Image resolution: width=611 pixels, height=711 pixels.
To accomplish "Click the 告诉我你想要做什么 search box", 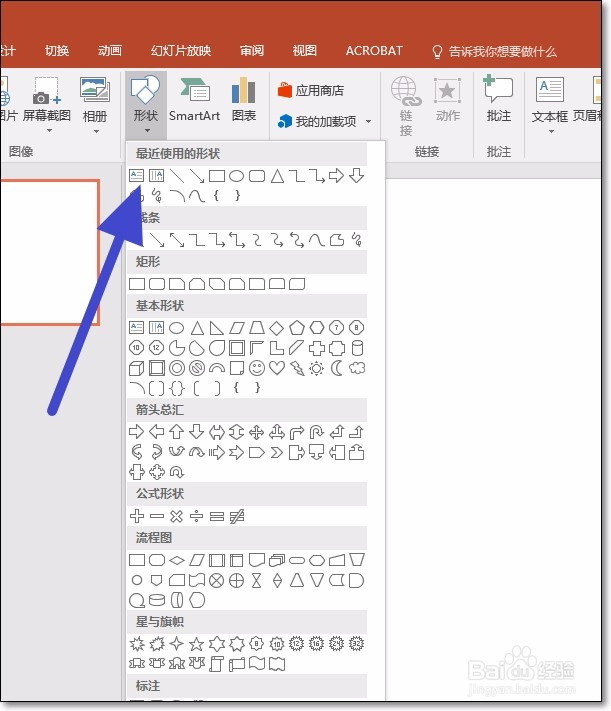I will click(x=494, y=51).
